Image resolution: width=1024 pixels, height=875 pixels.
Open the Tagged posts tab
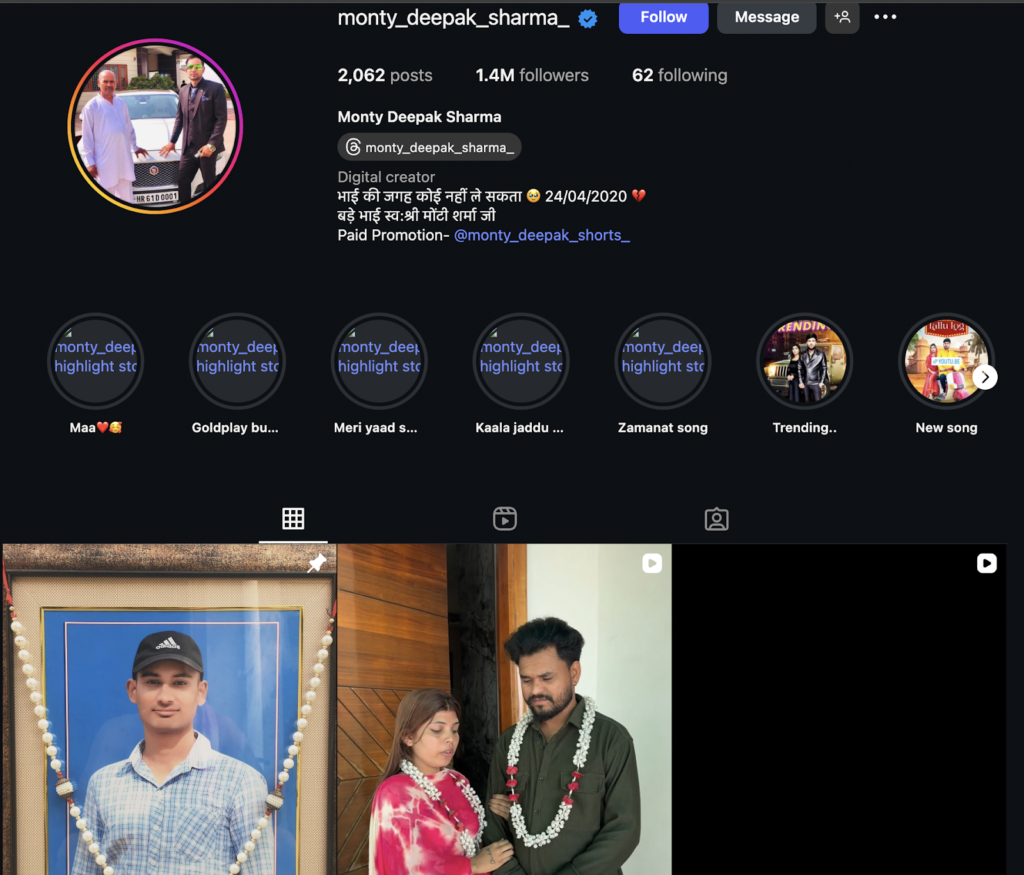pyautogui.click(x=716, y=518)
